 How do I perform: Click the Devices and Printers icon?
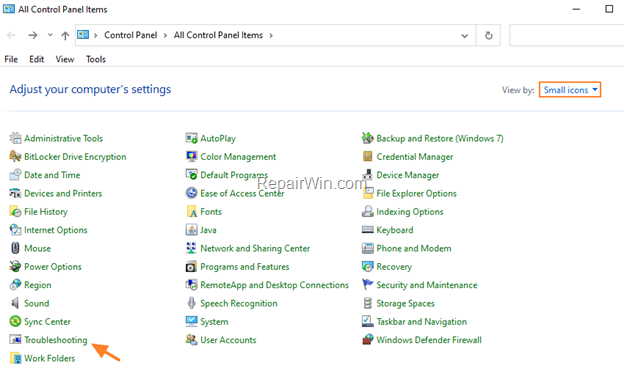[15, 193]
